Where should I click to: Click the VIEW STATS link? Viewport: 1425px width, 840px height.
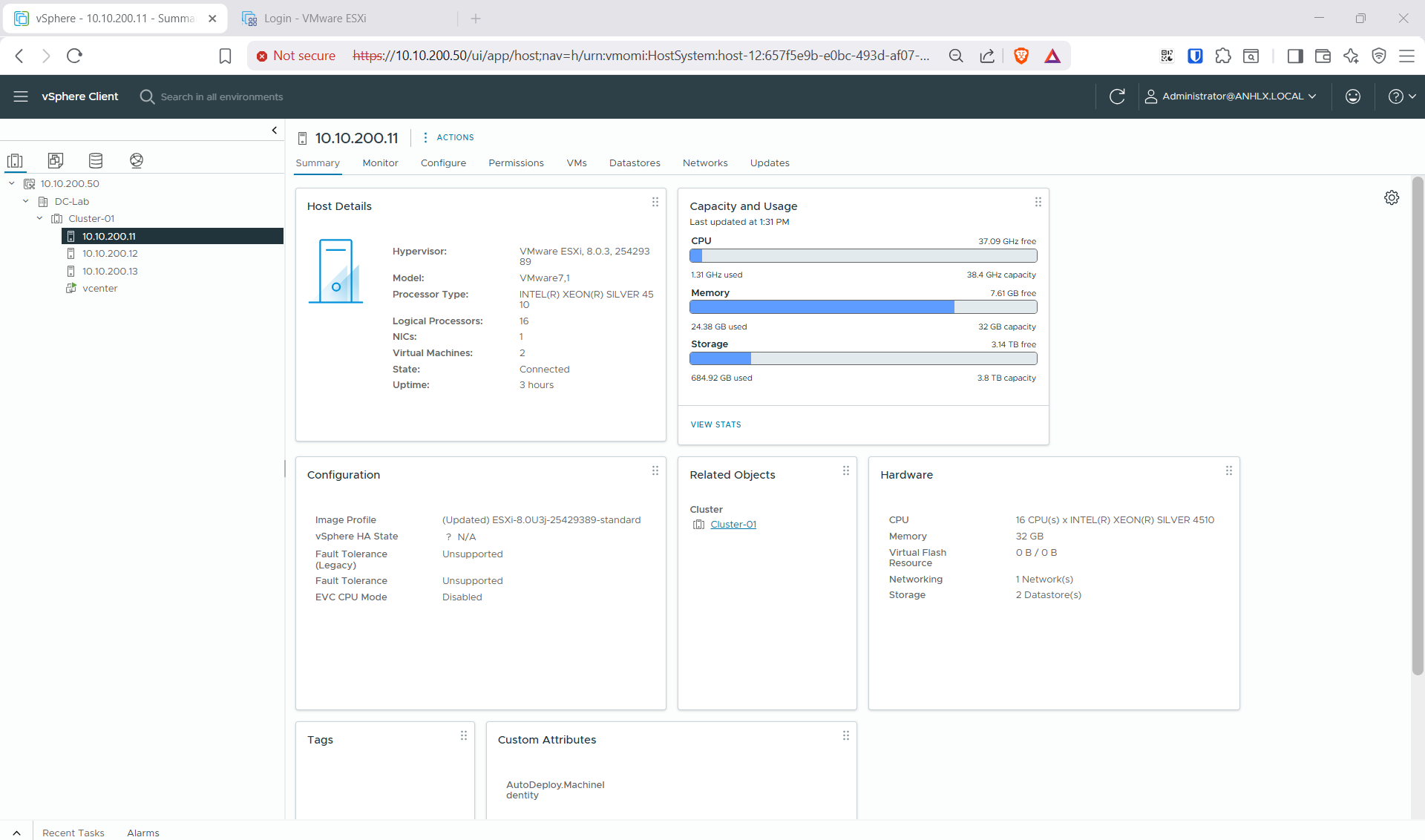pyautogui.click(x=715, y=424)
